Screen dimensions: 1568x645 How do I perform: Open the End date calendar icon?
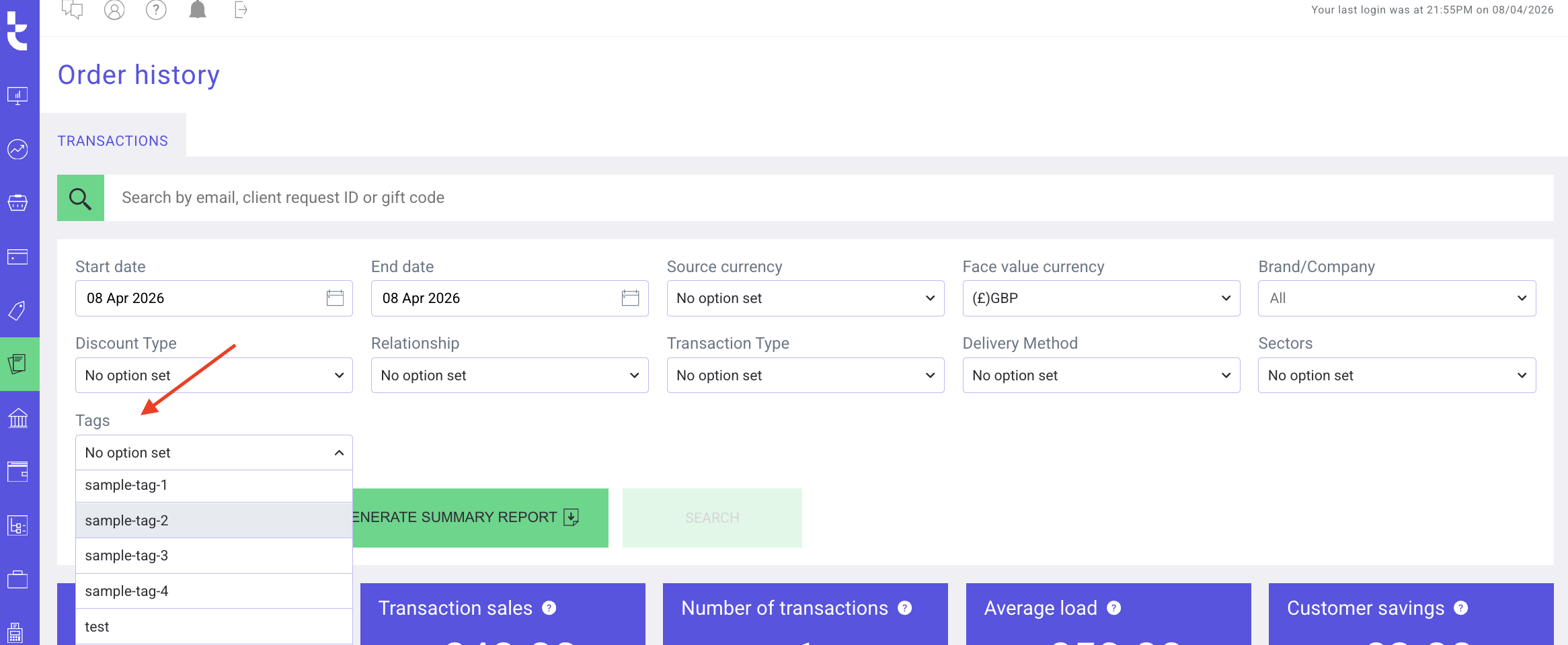(x=630, y=298)
